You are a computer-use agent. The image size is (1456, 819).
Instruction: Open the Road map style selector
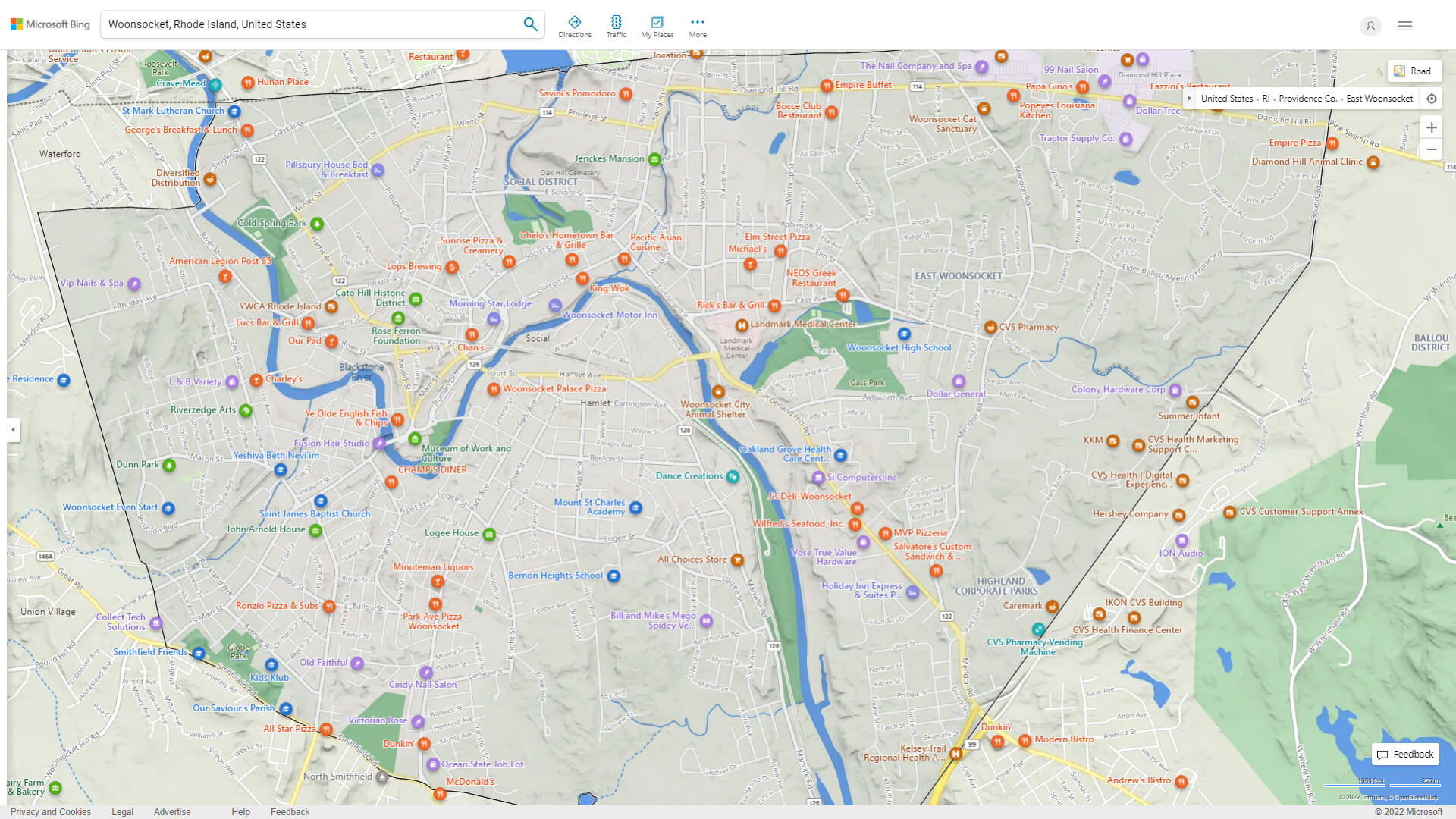(x=1414, y=71)
